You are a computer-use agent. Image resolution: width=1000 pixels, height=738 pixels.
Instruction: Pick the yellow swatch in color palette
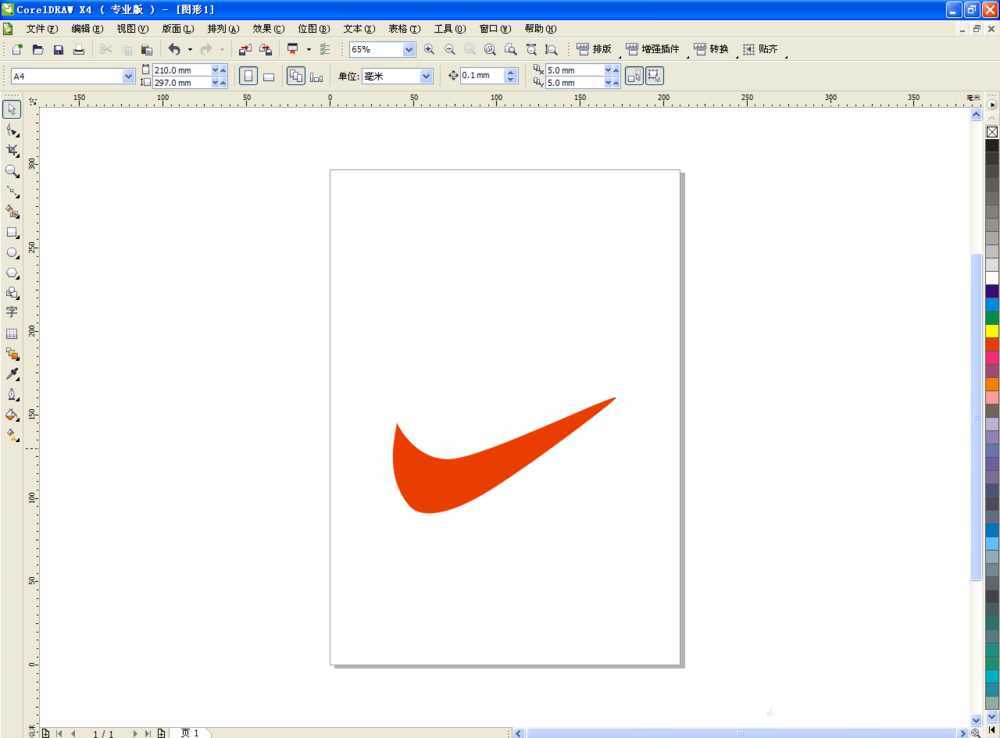click(x=992, y=331)
